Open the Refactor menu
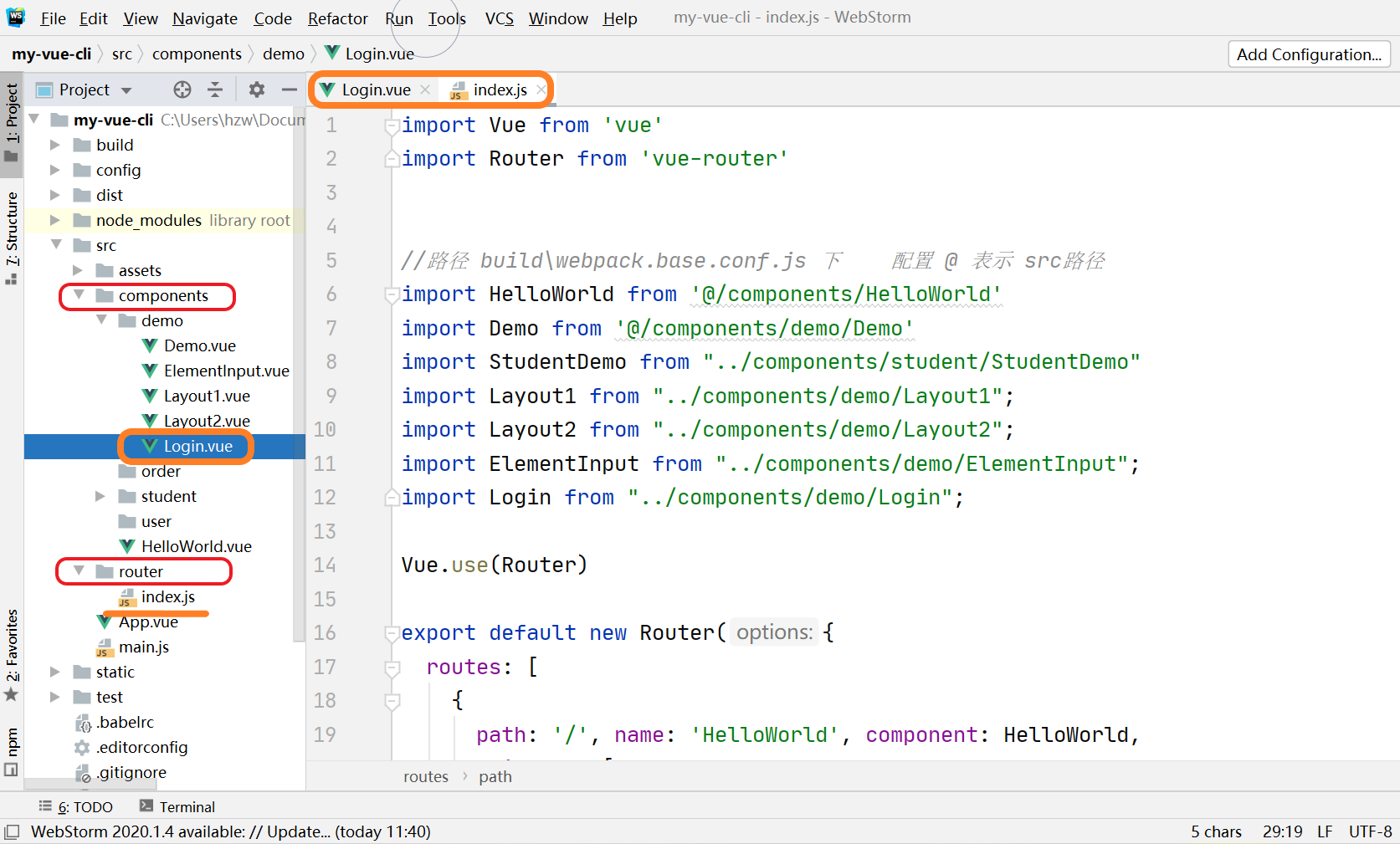The height and width of the screenshot is (844, 1400). click(338, 18)
